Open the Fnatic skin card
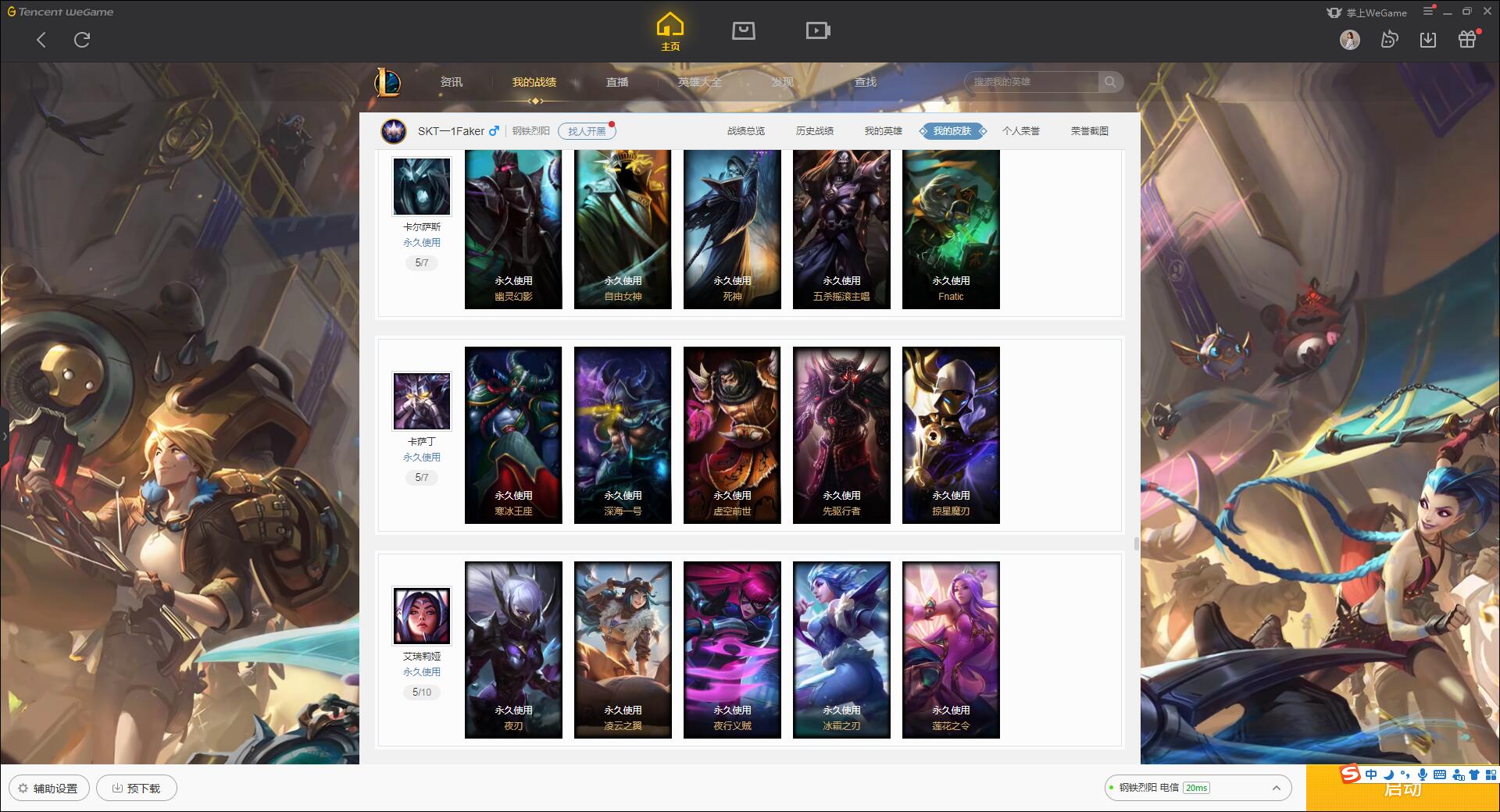 coord(951,230)
